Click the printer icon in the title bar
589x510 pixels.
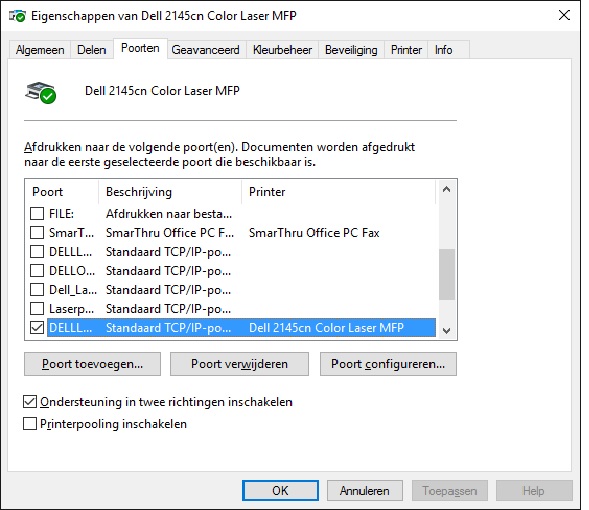tap(17, 16)
